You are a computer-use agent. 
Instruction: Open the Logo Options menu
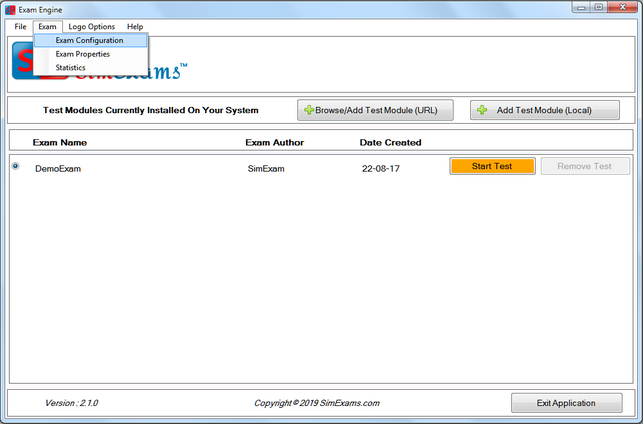[91, 27]
